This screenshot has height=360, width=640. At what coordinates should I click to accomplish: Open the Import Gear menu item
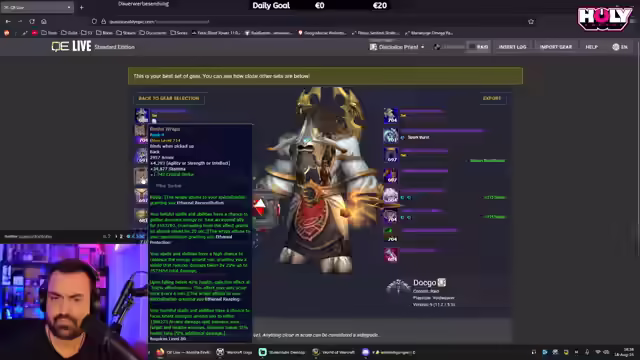pyautogui.click(x=556, y=47)
